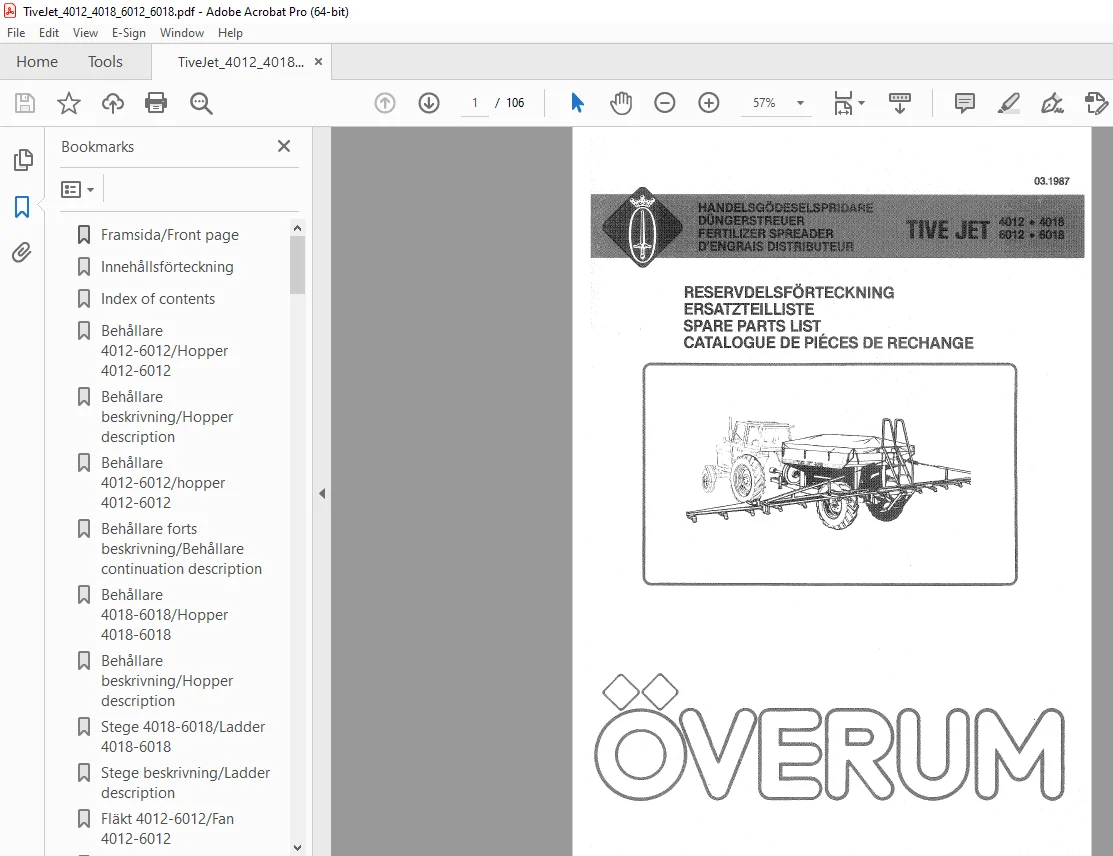Collapse the navigation pane with side arrow

click(322, 493)
